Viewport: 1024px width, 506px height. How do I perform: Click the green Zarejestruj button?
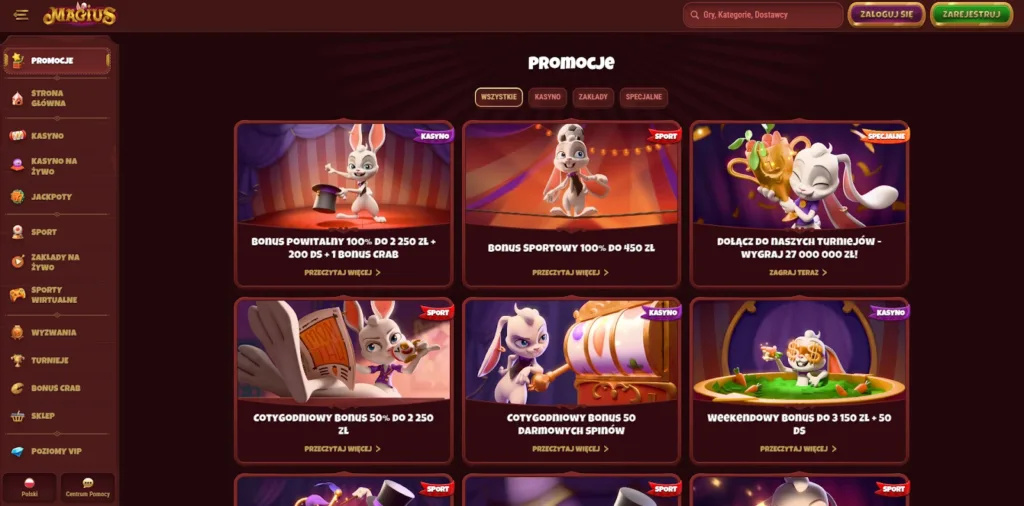point(971,14)
